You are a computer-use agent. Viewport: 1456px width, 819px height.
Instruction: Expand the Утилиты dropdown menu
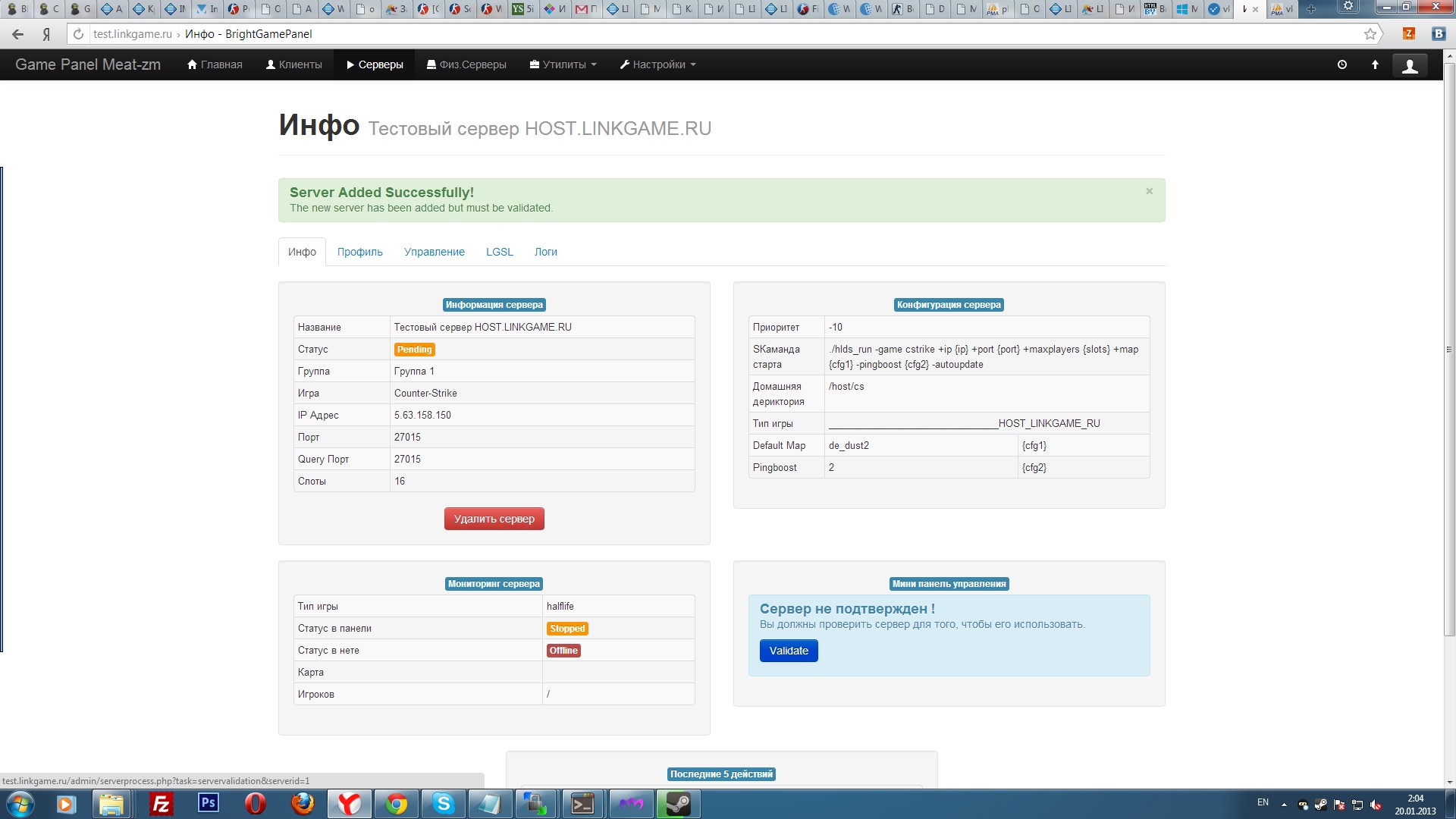[x=563, y=65]
